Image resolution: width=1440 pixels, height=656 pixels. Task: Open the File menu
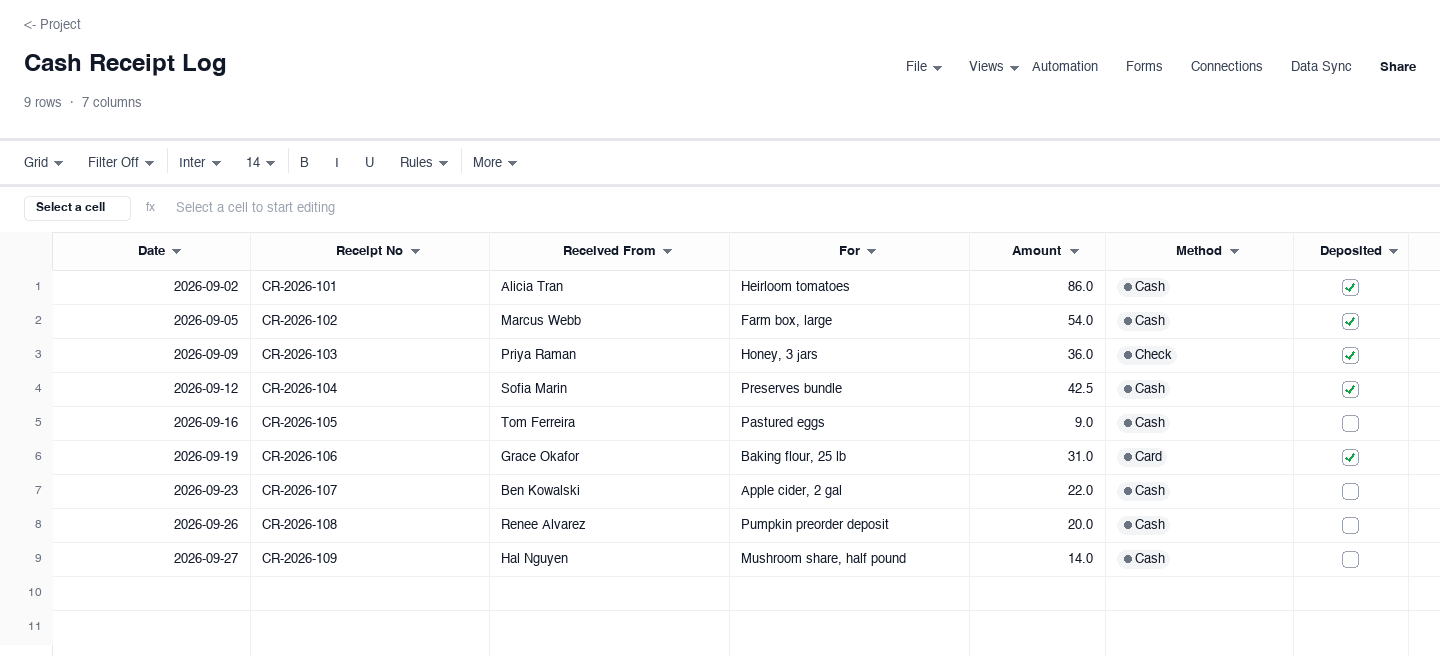click(924, 66)
